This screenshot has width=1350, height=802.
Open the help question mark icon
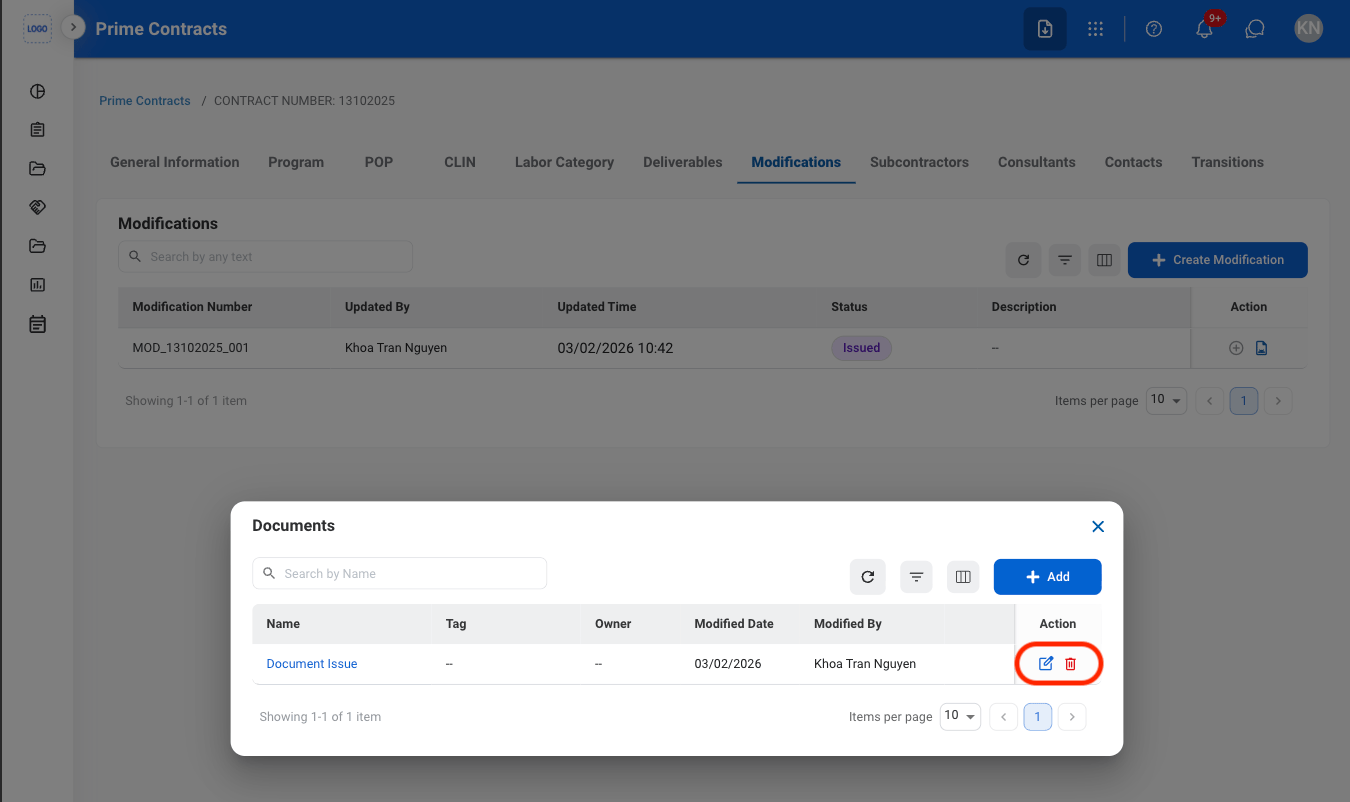point(1154,29)
